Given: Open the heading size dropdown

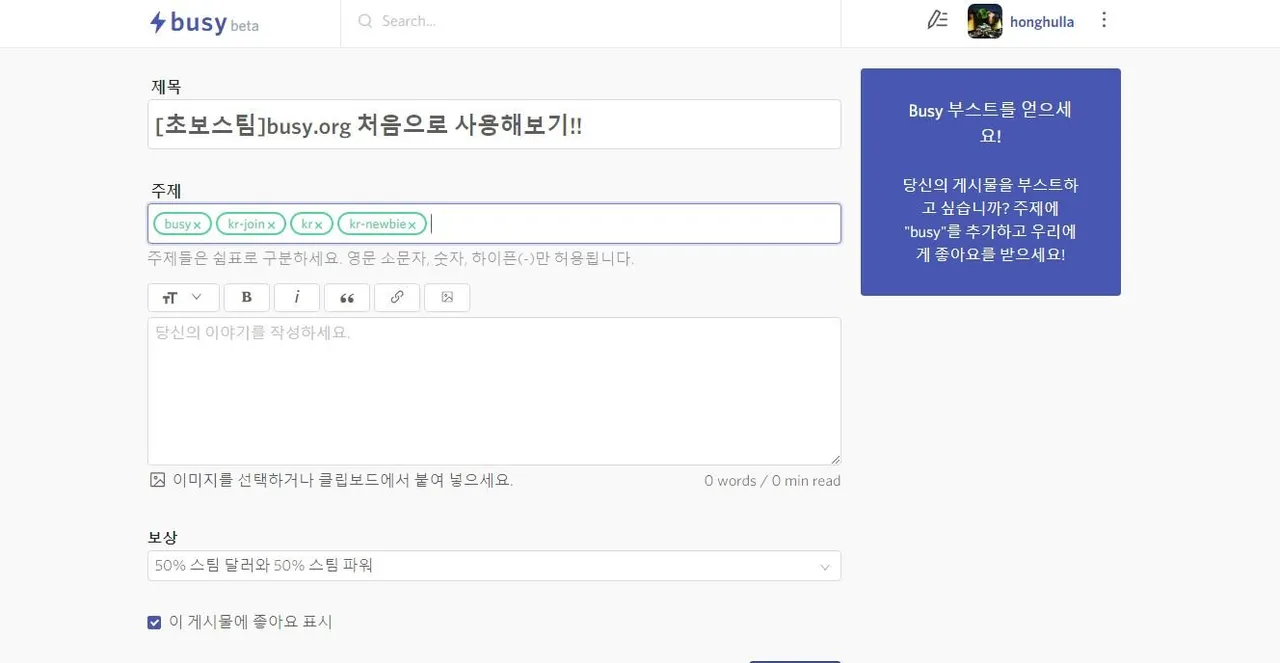Looking at the screenshot, I should [183, 298].
